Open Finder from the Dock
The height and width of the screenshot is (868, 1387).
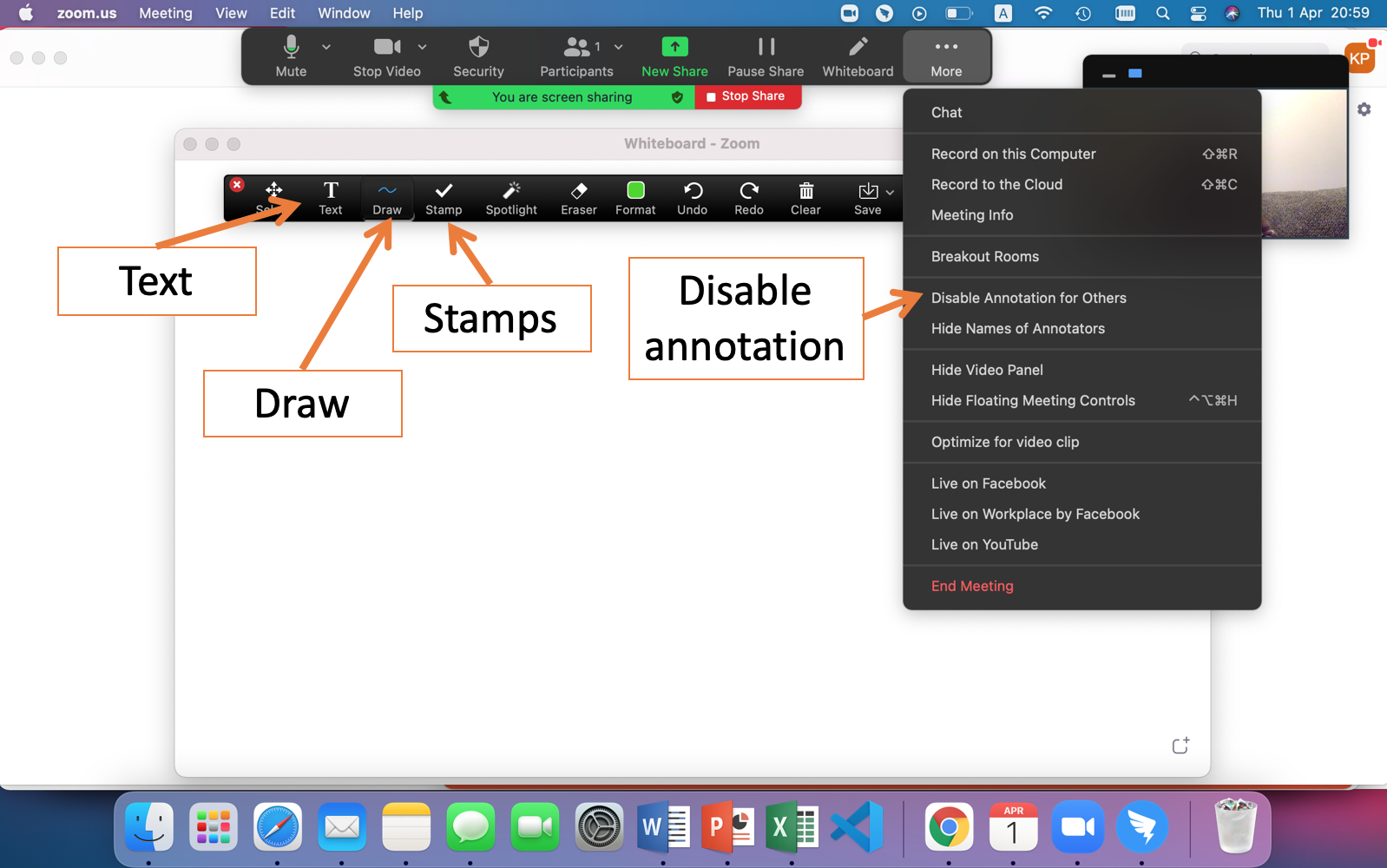pos(149,826)
